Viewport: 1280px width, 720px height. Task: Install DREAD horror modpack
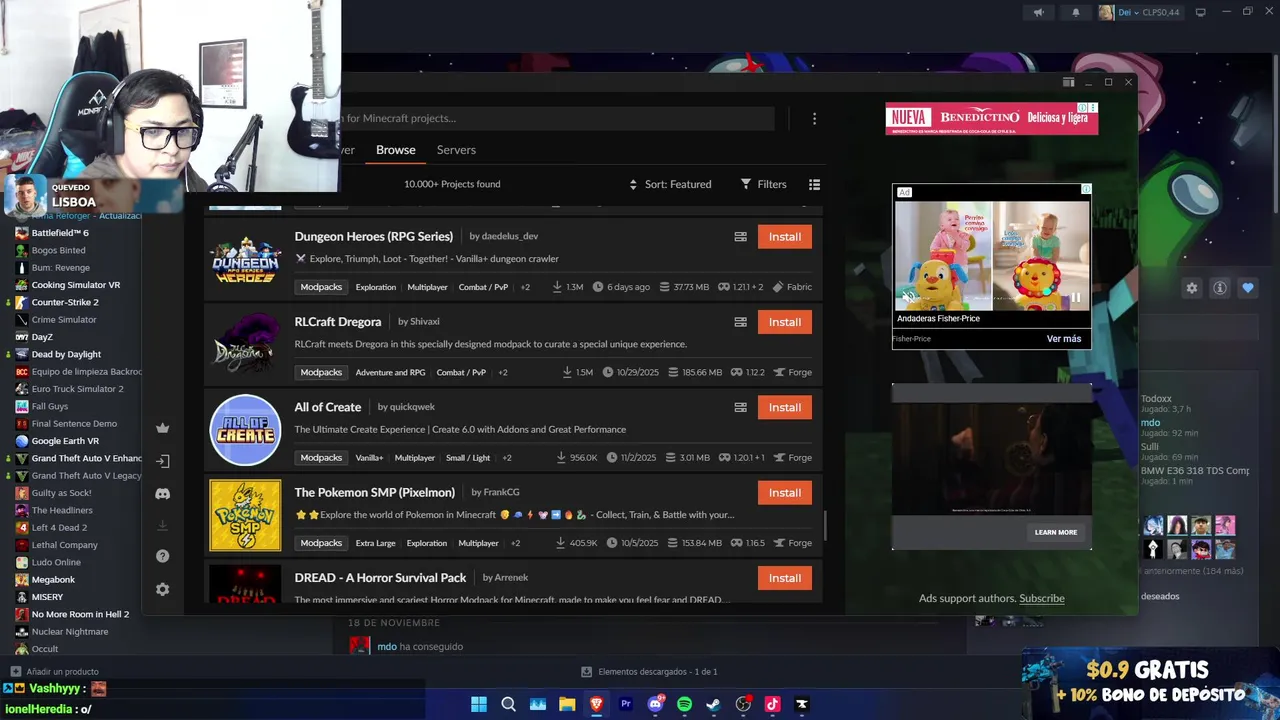coord(784,578)
